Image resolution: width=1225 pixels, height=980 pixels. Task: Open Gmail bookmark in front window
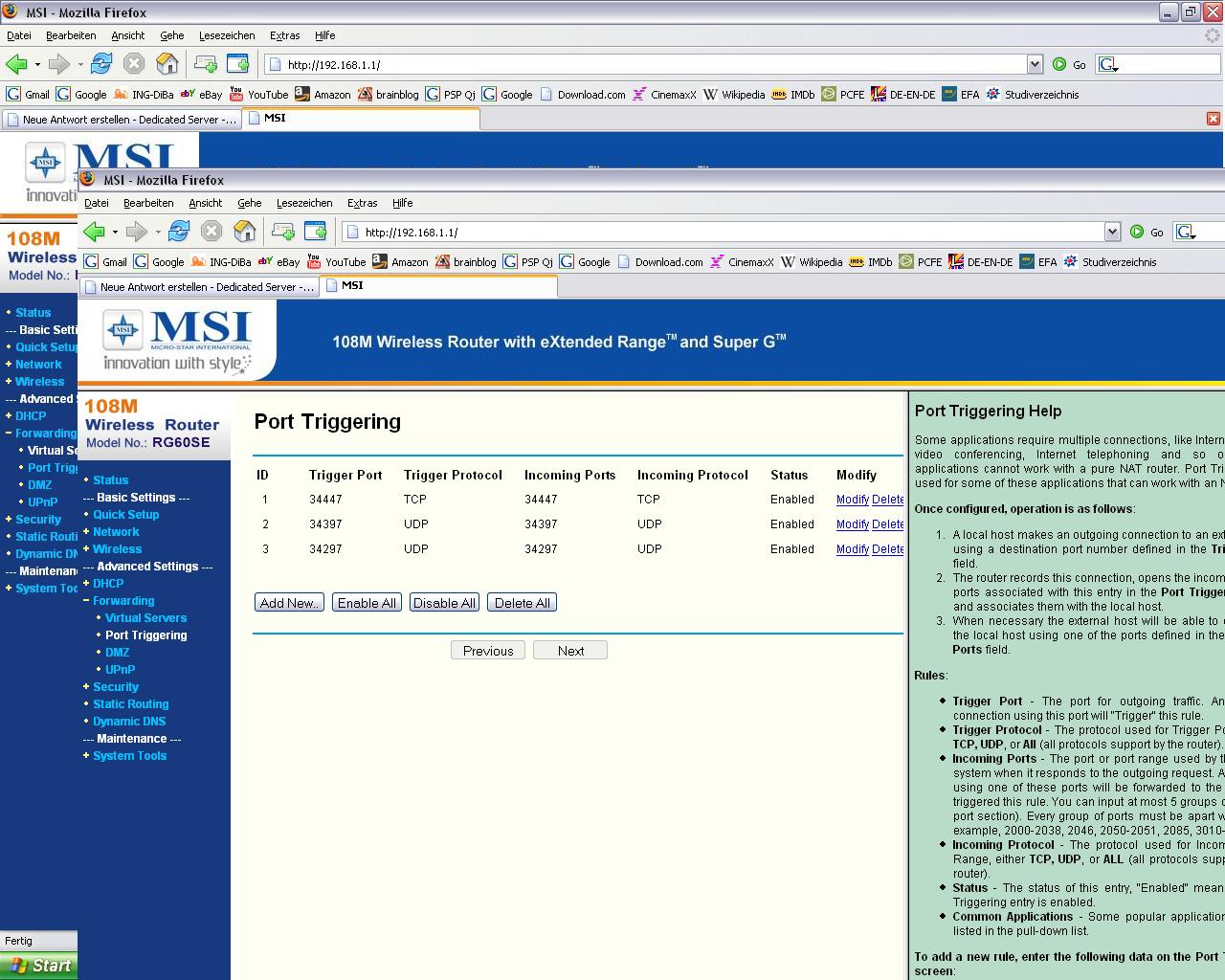[x=106, y=261]
